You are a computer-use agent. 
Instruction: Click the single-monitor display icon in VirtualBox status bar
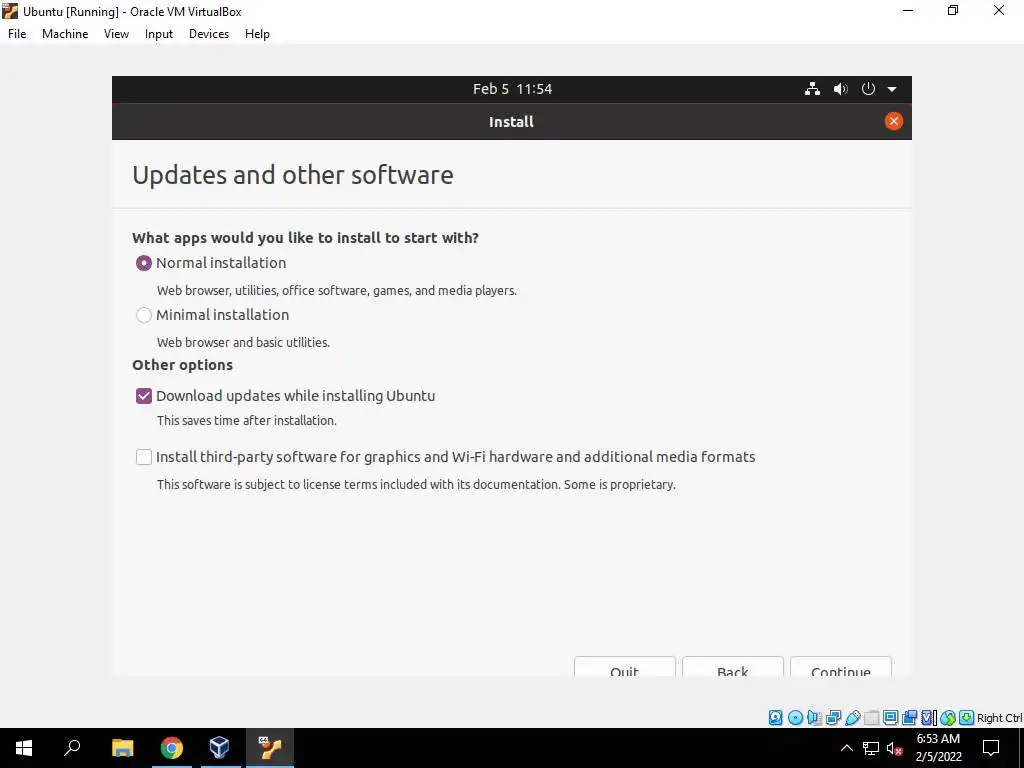(x=890, y=718)
